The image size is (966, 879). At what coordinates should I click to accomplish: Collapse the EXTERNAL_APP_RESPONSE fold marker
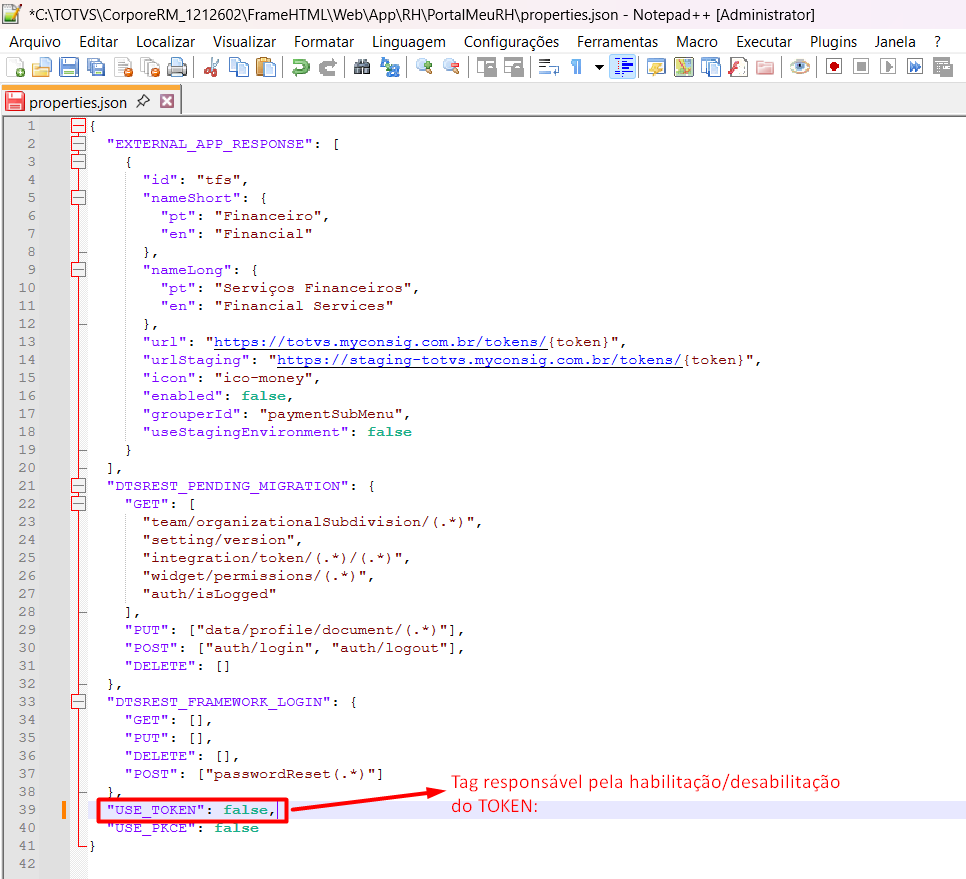(78, 144)
